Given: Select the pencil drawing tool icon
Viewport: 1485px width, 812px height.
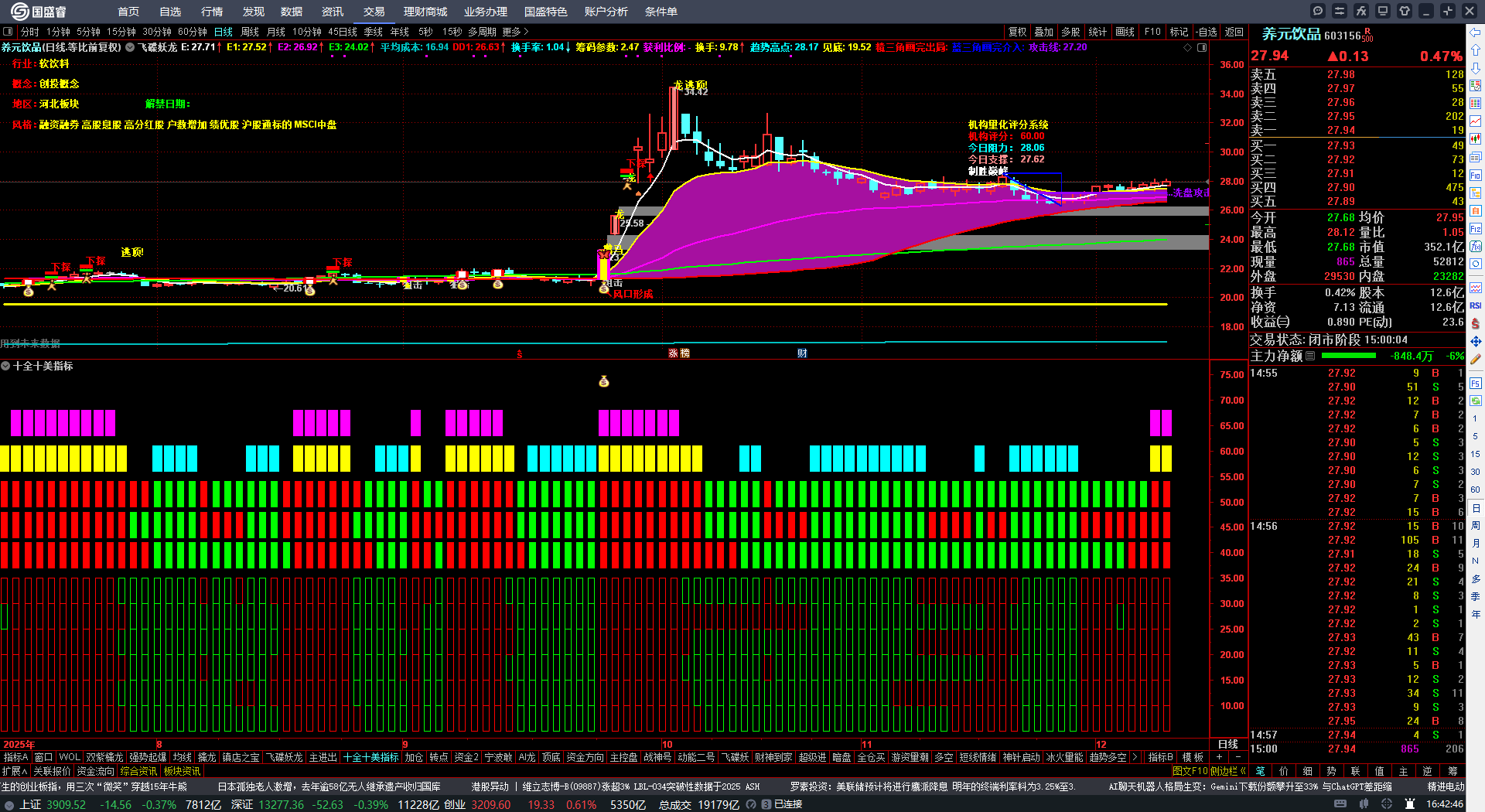Looking at the screenshot, I should [1476, 359].
